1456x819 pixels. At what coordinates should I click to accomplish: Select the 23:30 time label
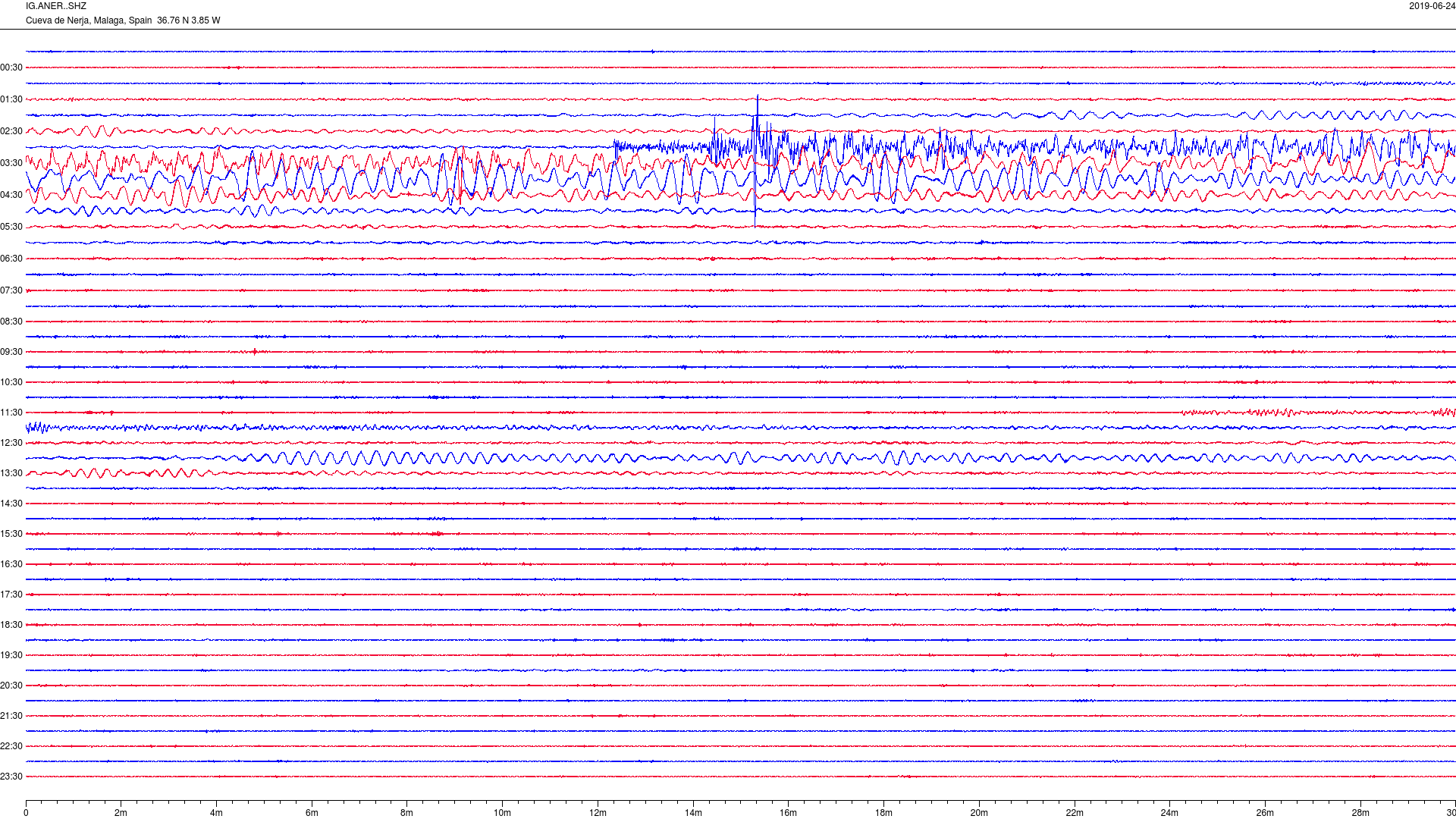coord(11,777)
